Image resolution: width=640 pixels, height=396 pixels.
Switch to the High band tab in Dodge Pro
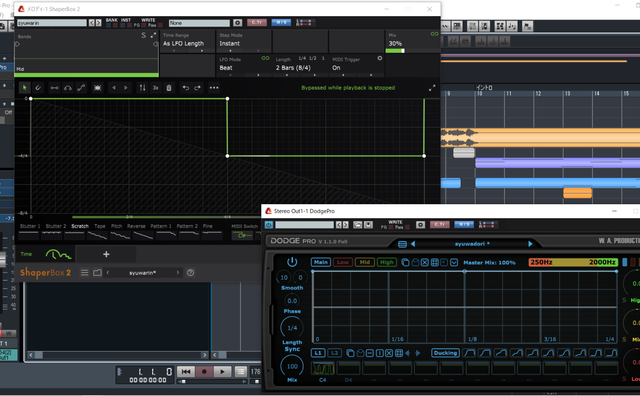click(386, 262)
